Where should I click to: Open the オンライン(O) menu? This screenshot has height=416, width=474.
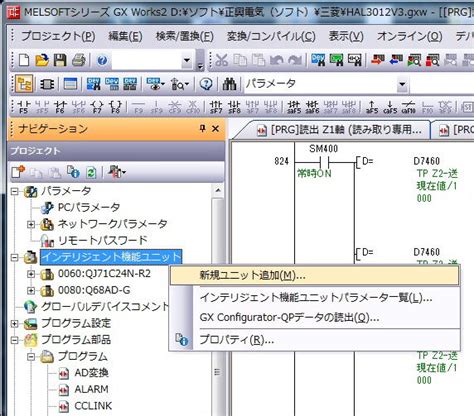[x=409, y=36]
